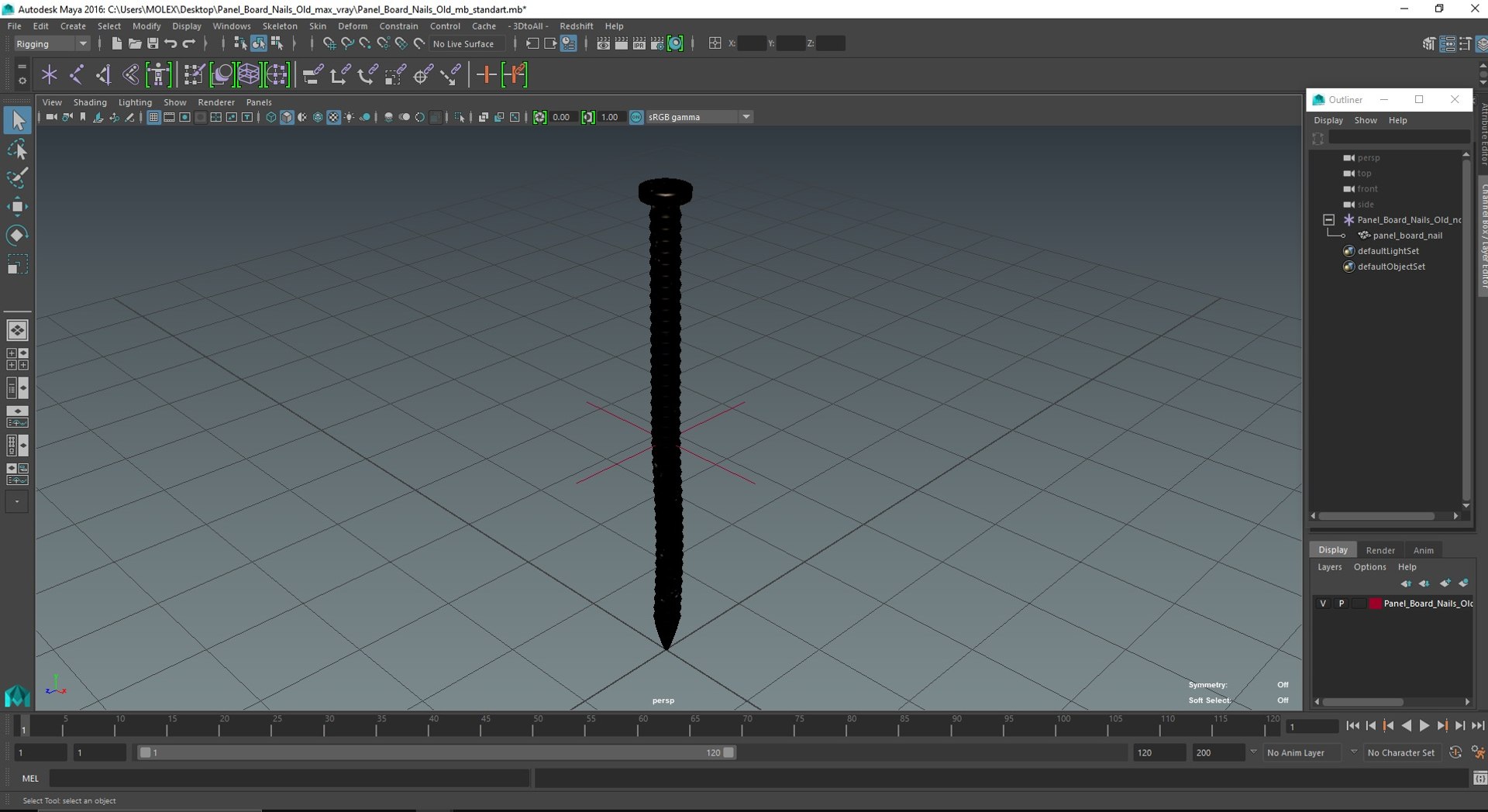Toggle textured display in viewport
Screen dimensions: 1488x812
tap(333, 117)
